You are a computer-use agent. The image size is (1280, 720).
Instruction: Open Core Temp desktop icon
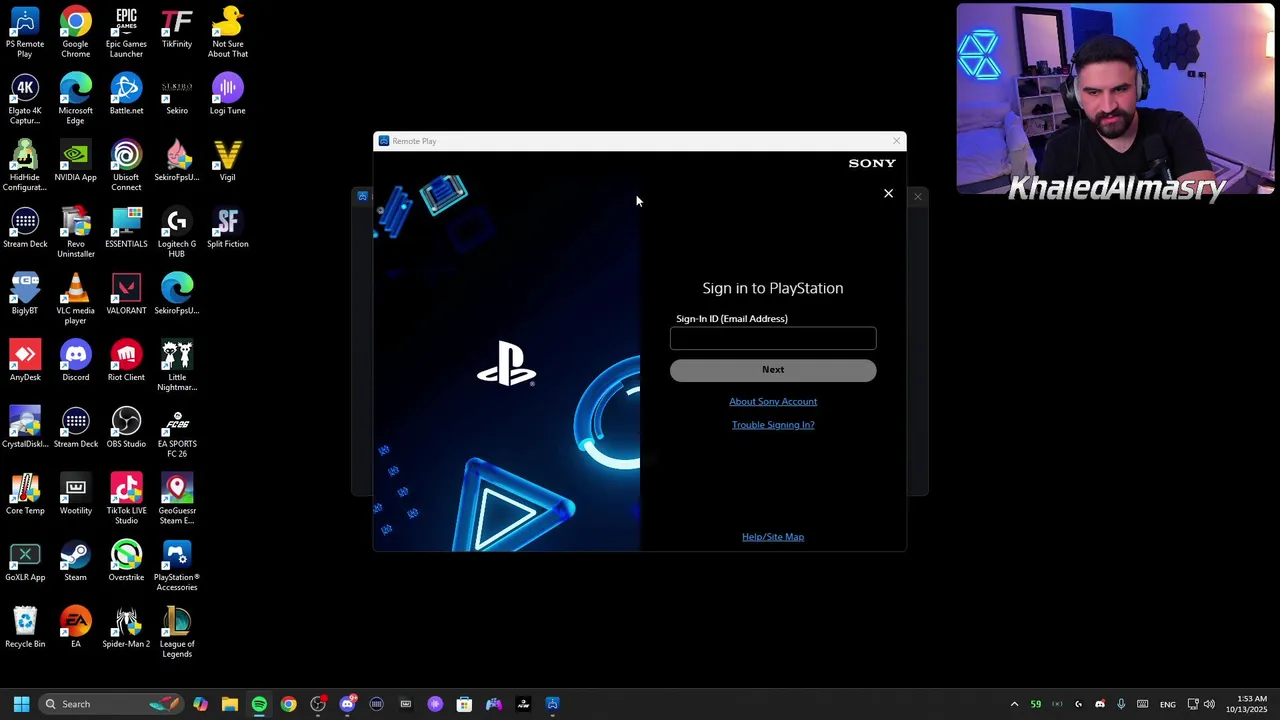25,494
